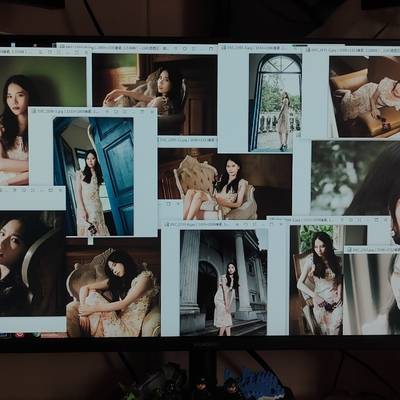400x400 pixels.
Task: Select the portrait photo with green wall background
Action: [x=43, y=121]
